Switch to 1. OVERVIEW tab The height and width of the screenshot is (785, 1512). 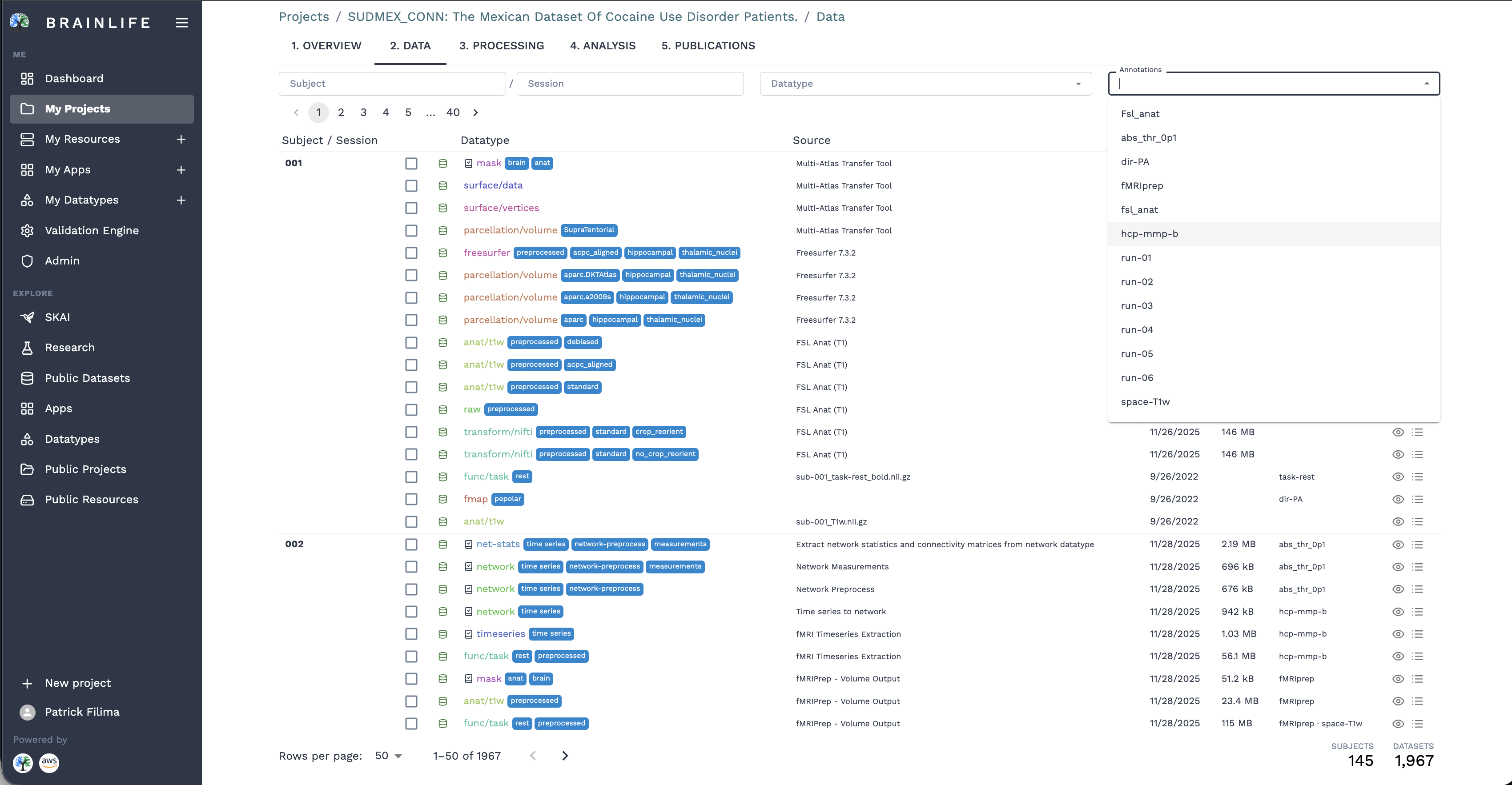tap(326, 46)
